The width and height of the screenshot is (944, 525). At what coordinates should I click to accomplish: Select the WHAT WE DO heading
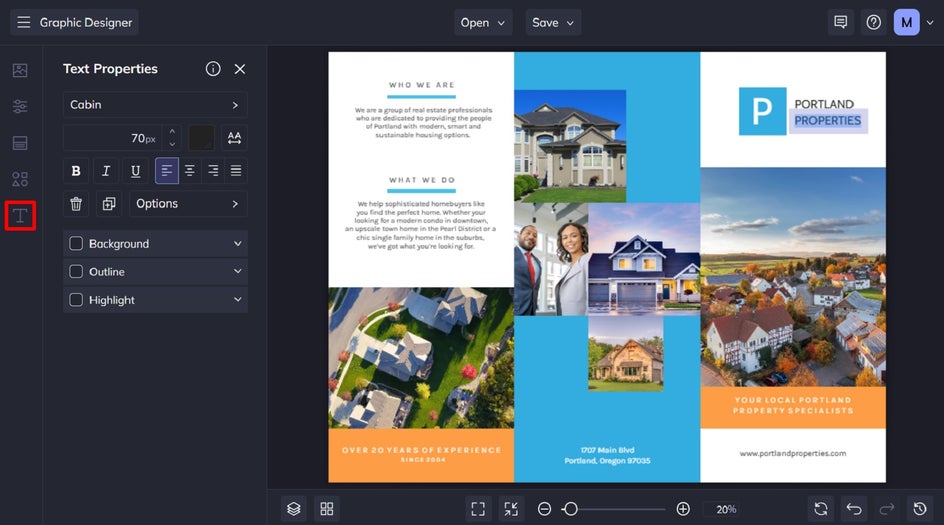click(422, 180)
